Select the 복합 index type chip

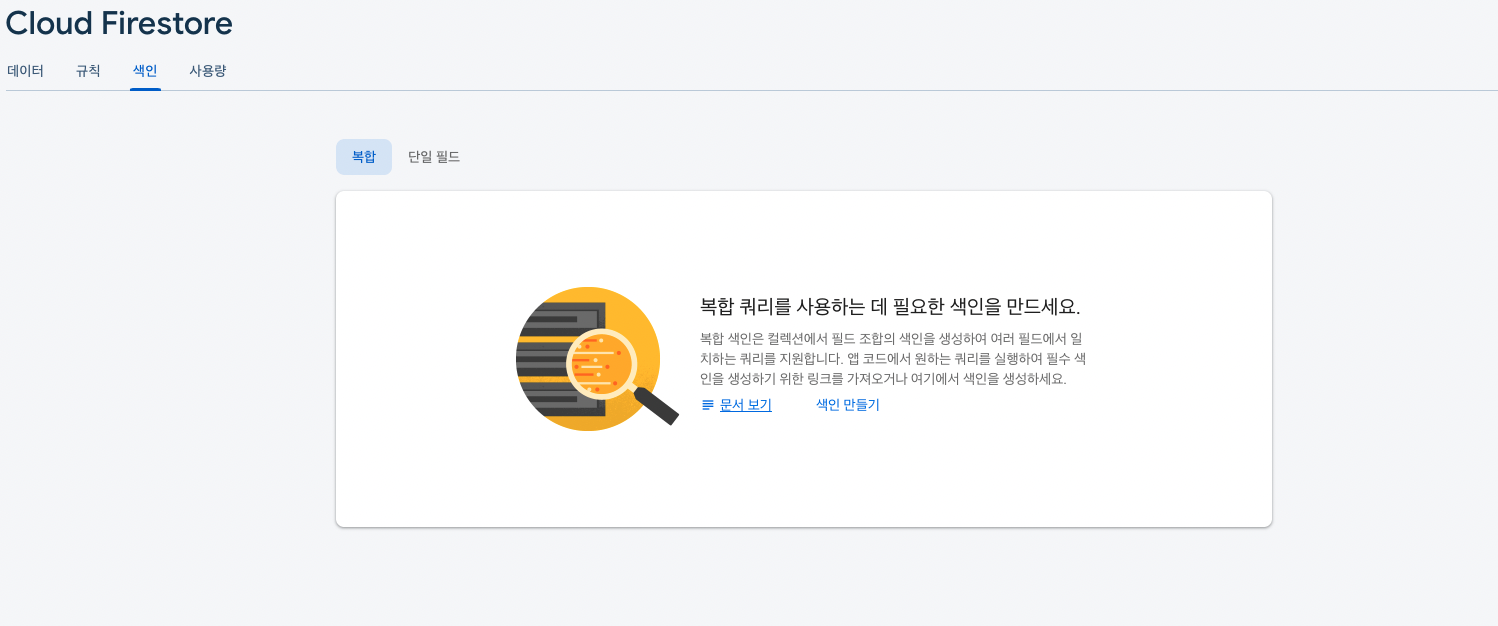364,157
